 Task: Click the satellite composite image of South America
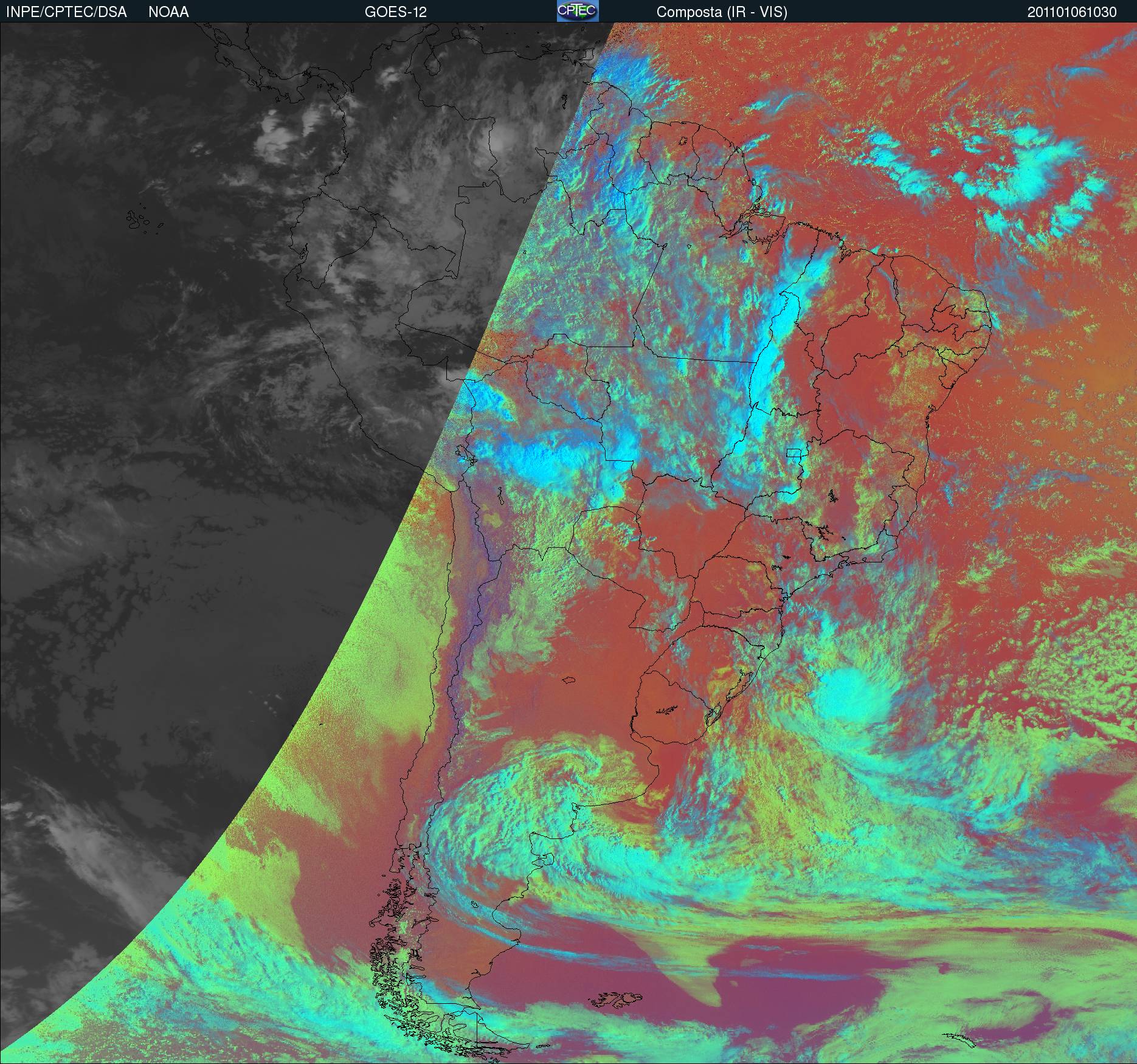point(568,543)
